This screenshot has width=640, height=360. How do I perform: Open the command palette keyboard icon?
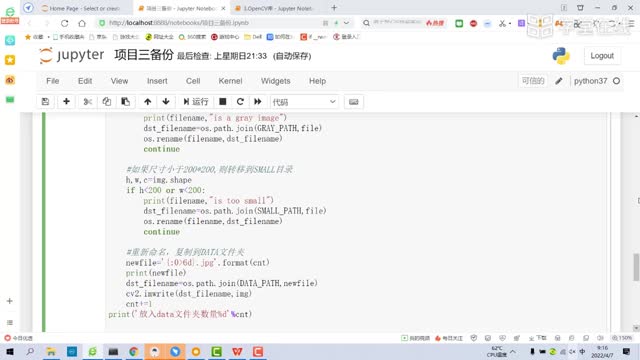pyautogui.click(x=353, y=102)
